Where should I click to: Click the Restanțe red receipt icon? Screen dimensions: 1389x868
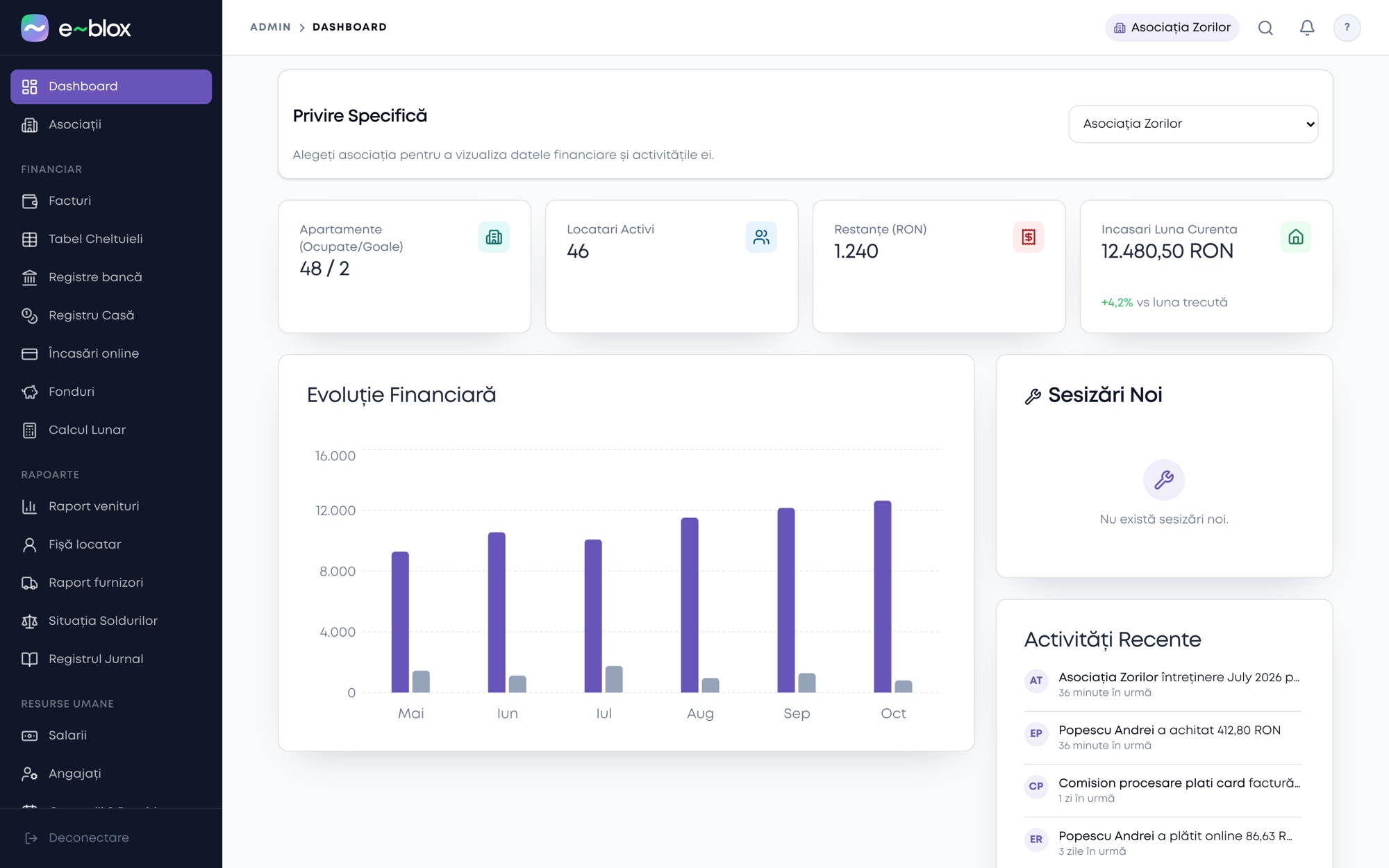coord(1029,237)
